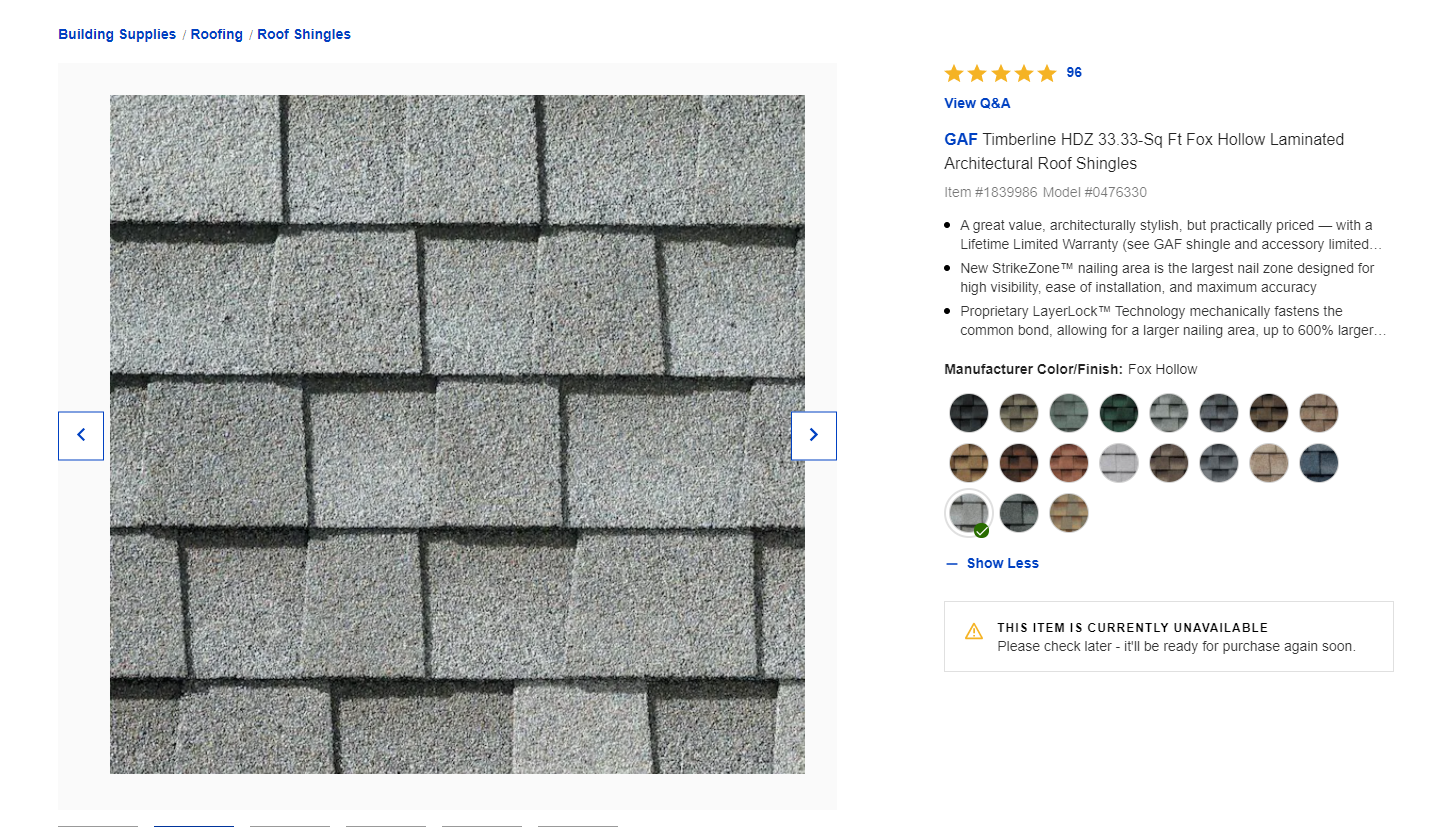Choose the white-colored shingle swatch
The height and width of the screenshot is (827, 1435).
tap(1119, 463)
